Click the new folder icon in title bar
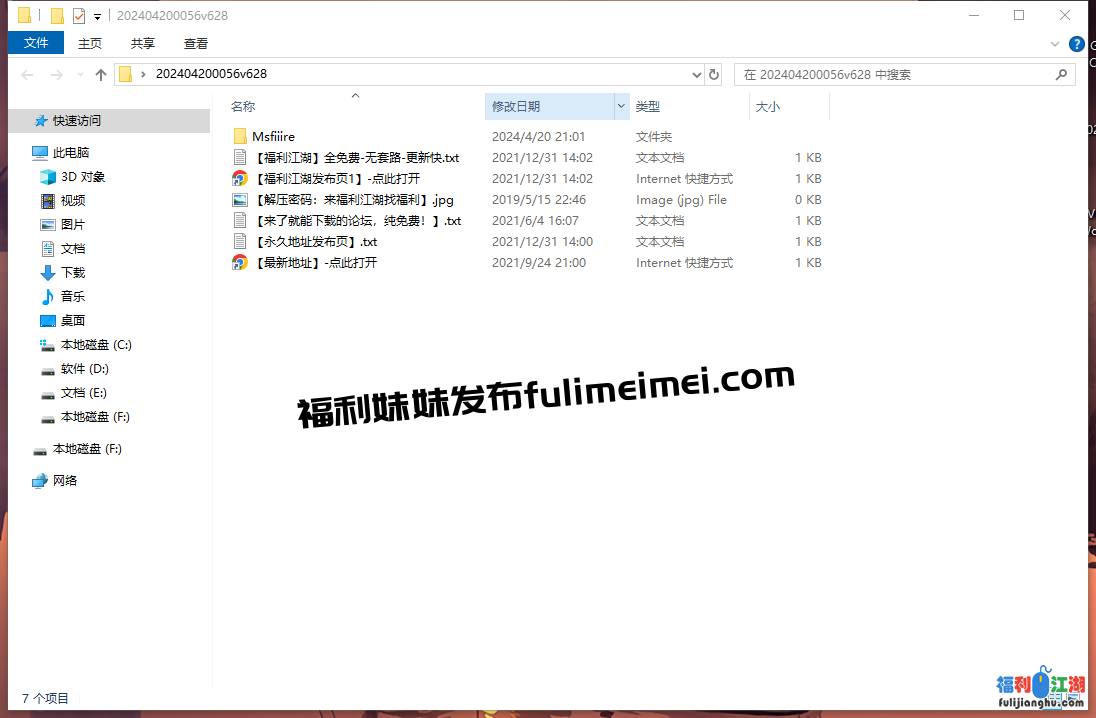The height and width of the screenshot is (718, 1096). 57,15
